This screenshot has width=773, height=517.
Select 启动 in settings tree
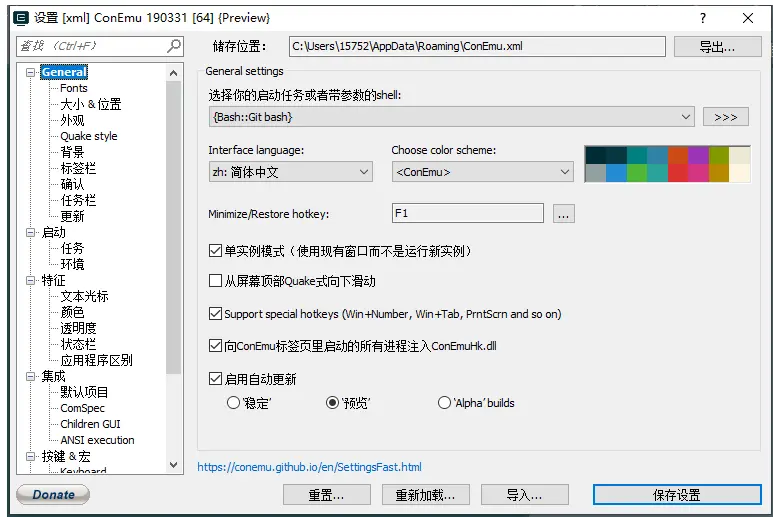pos(53,232)
